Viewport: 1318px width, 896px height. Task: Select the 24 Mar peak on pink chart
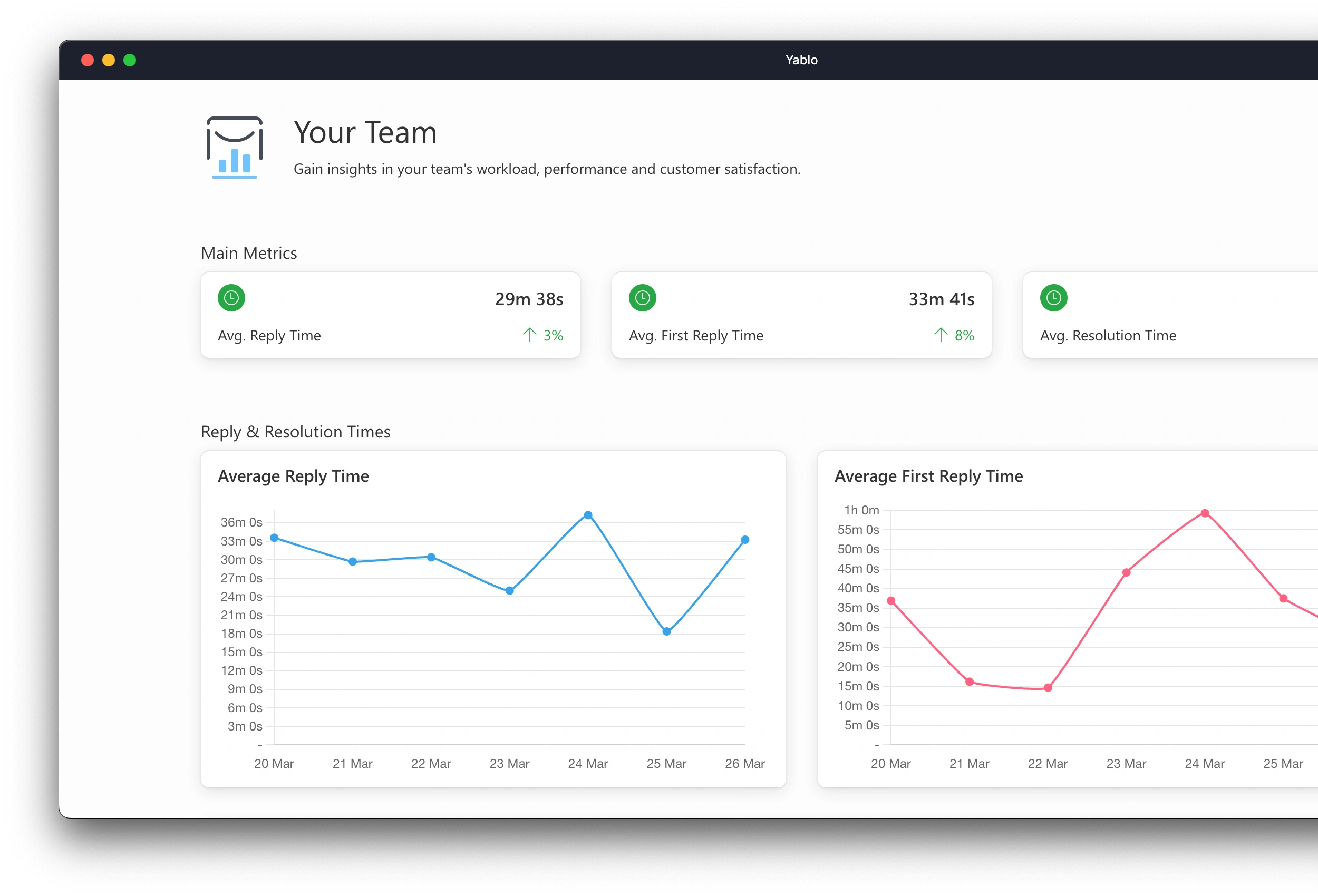click(1205, 513)
